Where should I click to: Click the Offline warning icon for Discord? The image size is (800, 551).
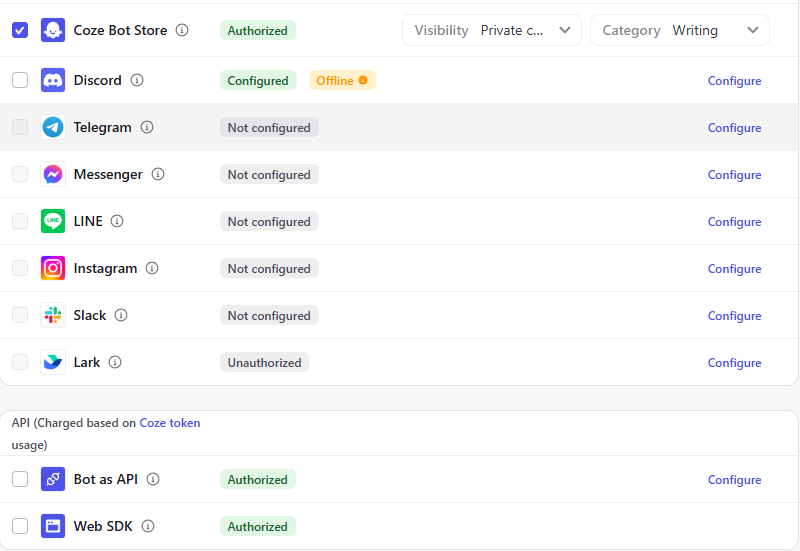point(363,80)
